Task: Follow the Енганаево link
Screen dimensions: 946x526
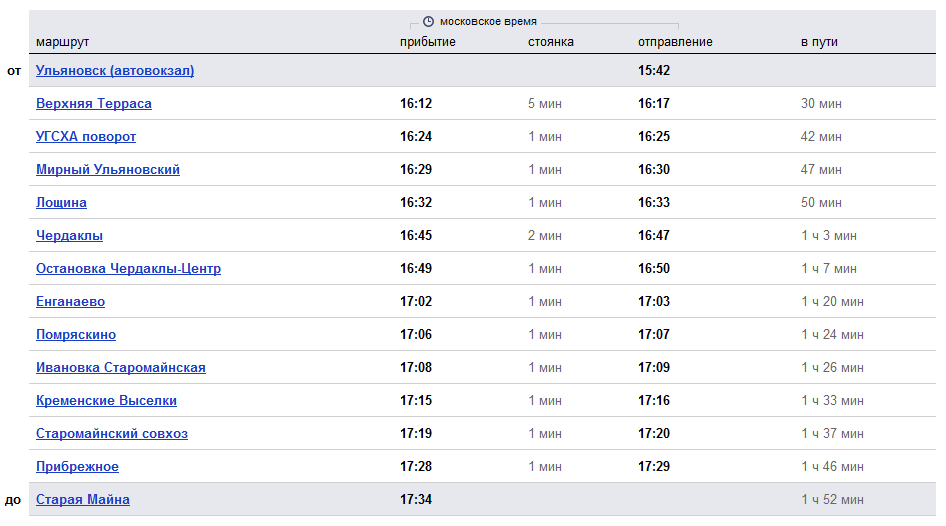Action: (x=70, y=302)
